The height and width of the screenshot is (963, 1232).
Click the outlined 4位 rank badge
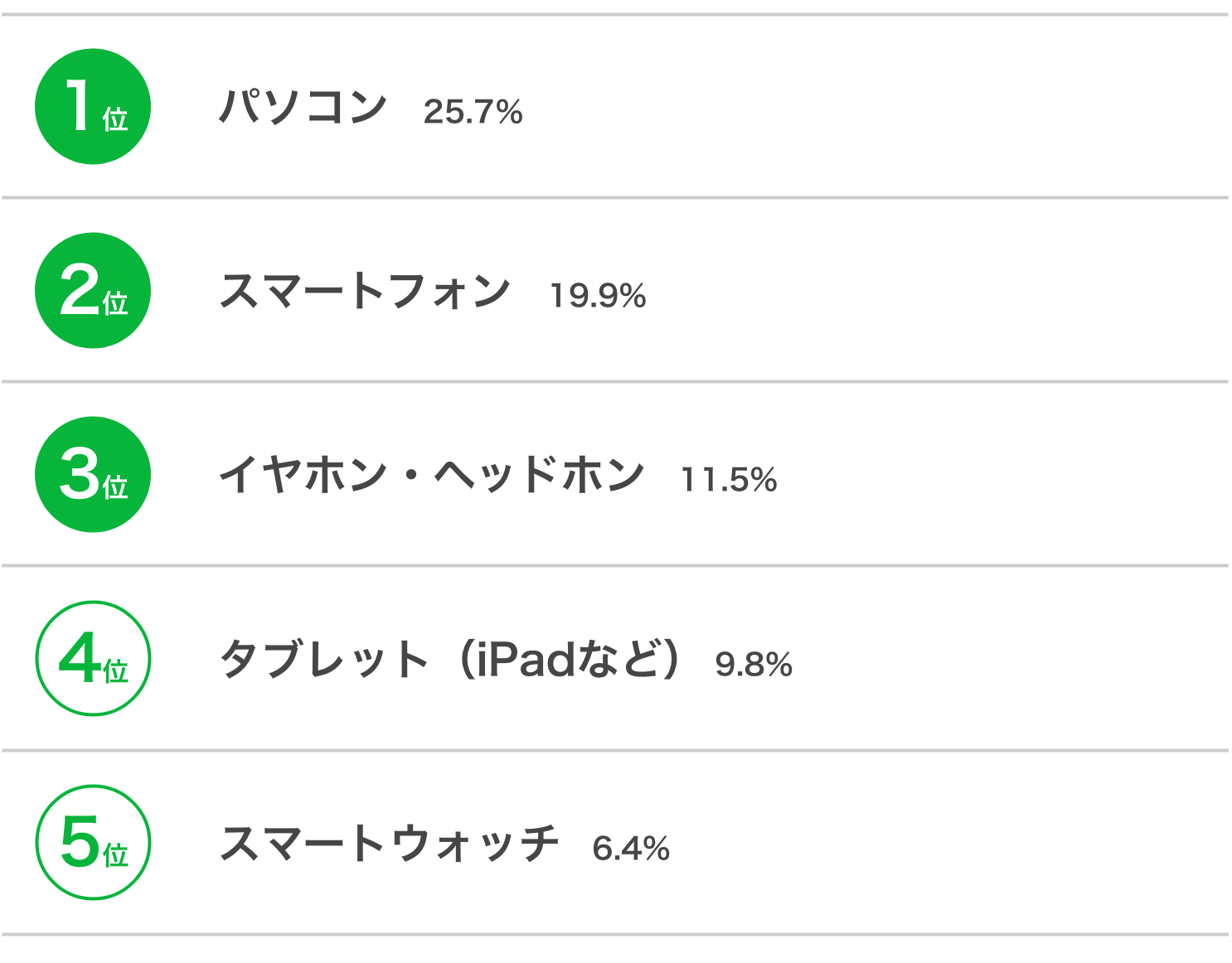coord(93,659)
